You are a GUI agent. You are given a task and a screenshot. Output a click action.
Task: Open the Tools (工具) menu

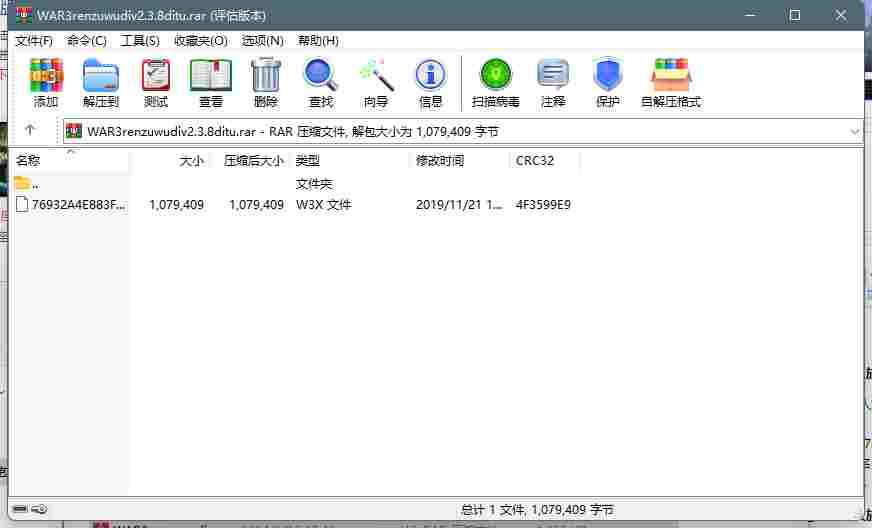[140, 41]
